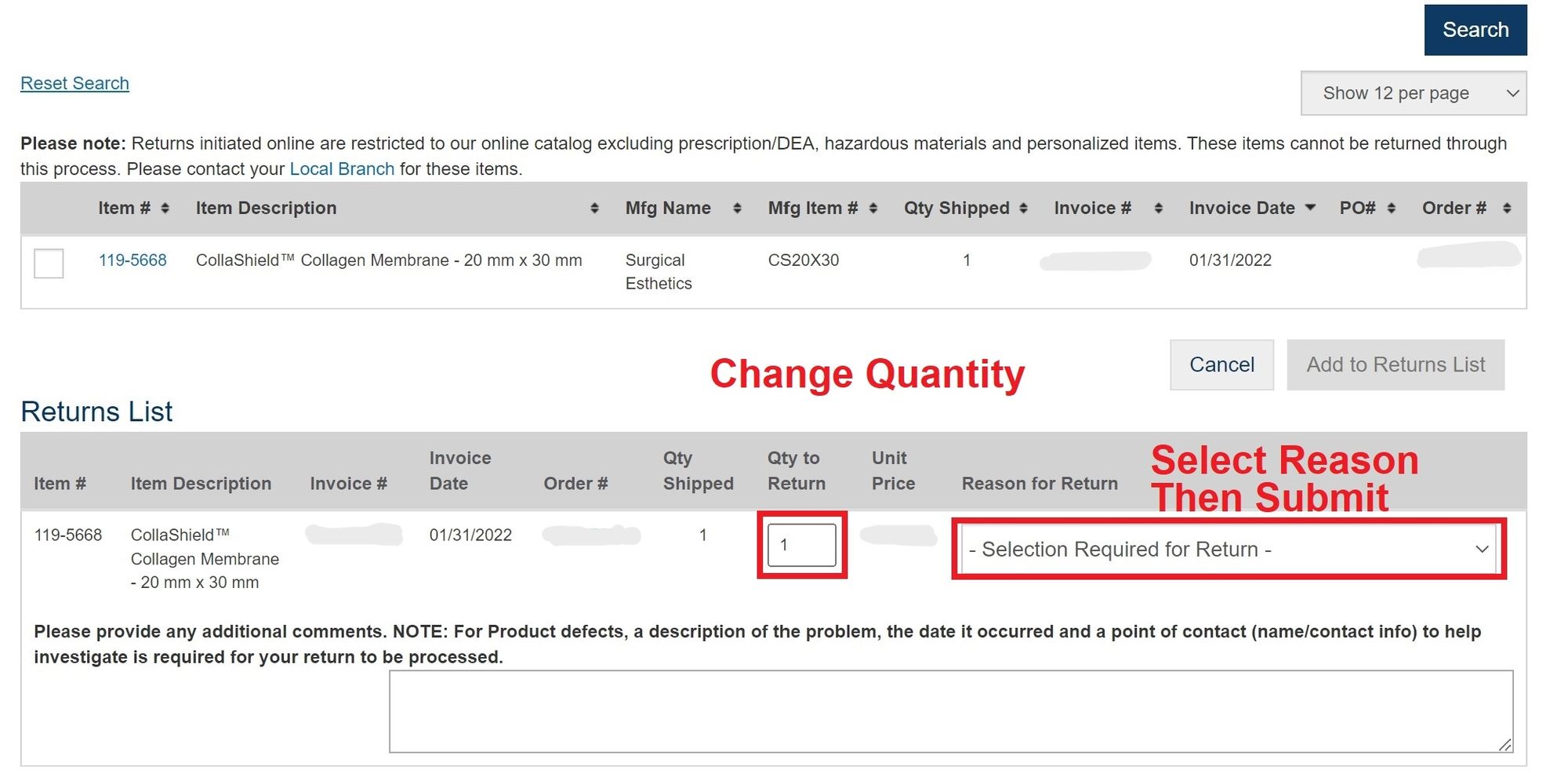This screenshot has height=784, width=1568.
Task: Click the comments box resize handle
Action: (1504, 745)
